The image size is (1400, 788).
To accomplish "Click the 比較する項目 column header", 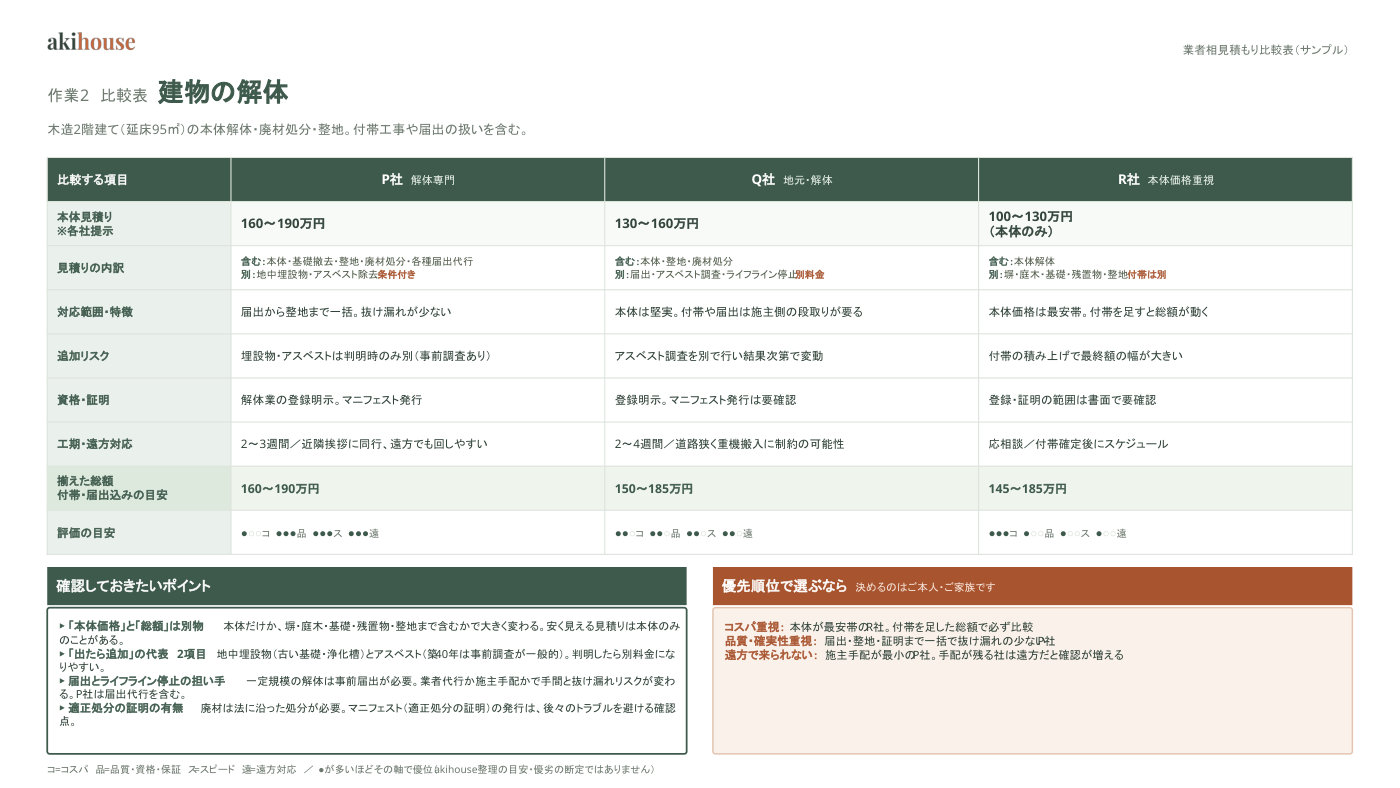I will (x=139, y=180).
